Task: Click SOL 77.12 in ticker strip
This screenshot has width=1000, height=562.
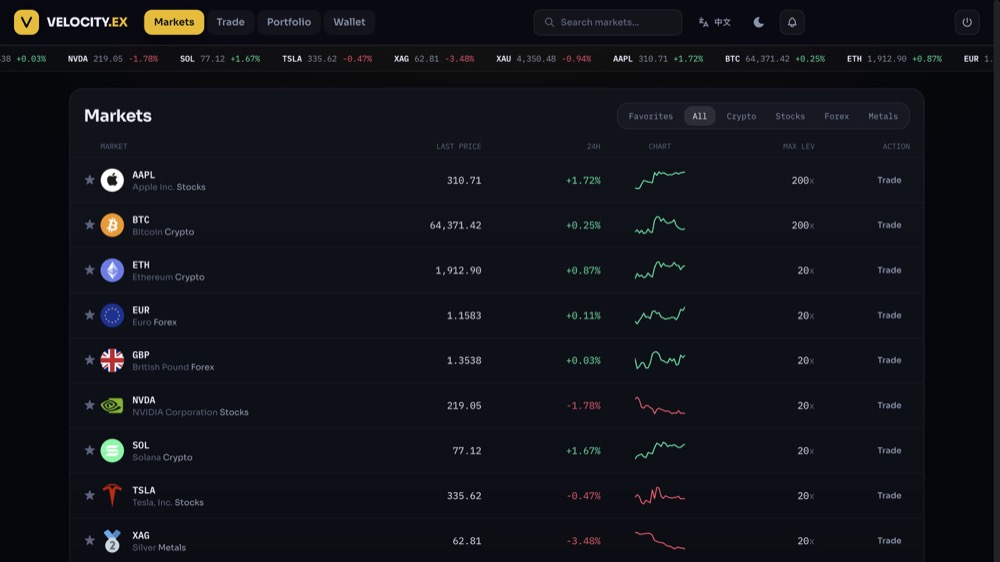Action: pyautogui.click(x=220, y=59)
